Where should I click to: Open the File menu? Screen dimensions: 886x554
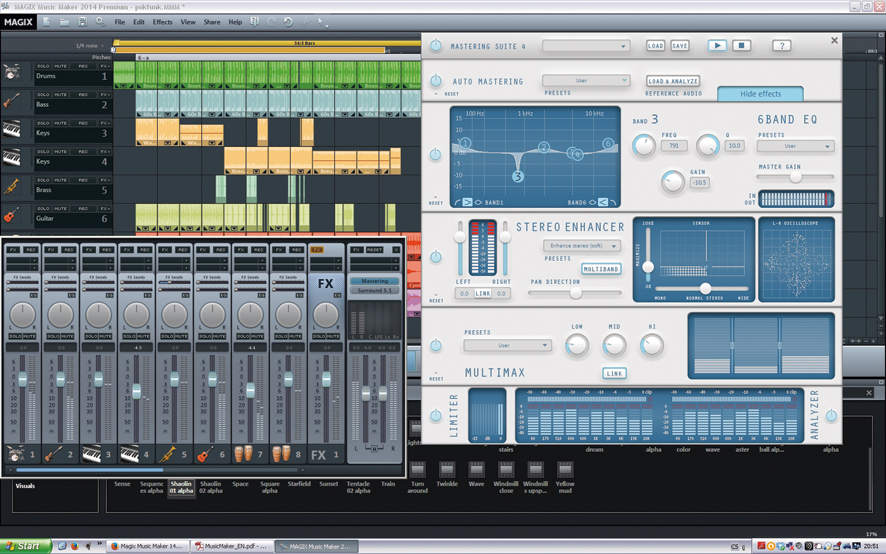coord(120,22)
